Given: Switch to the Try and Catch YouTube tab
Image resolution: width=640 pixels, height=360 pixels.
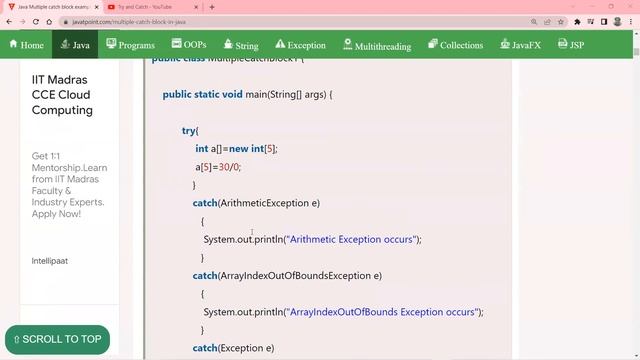Looking at the screenshot, I should (153, 7).
